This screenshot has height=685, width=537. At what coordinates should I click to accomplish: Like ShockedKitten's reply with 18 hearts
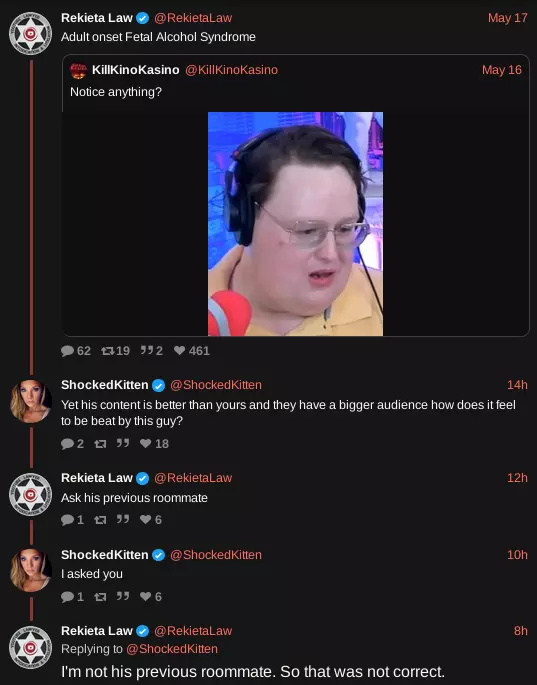coord(146,443)
